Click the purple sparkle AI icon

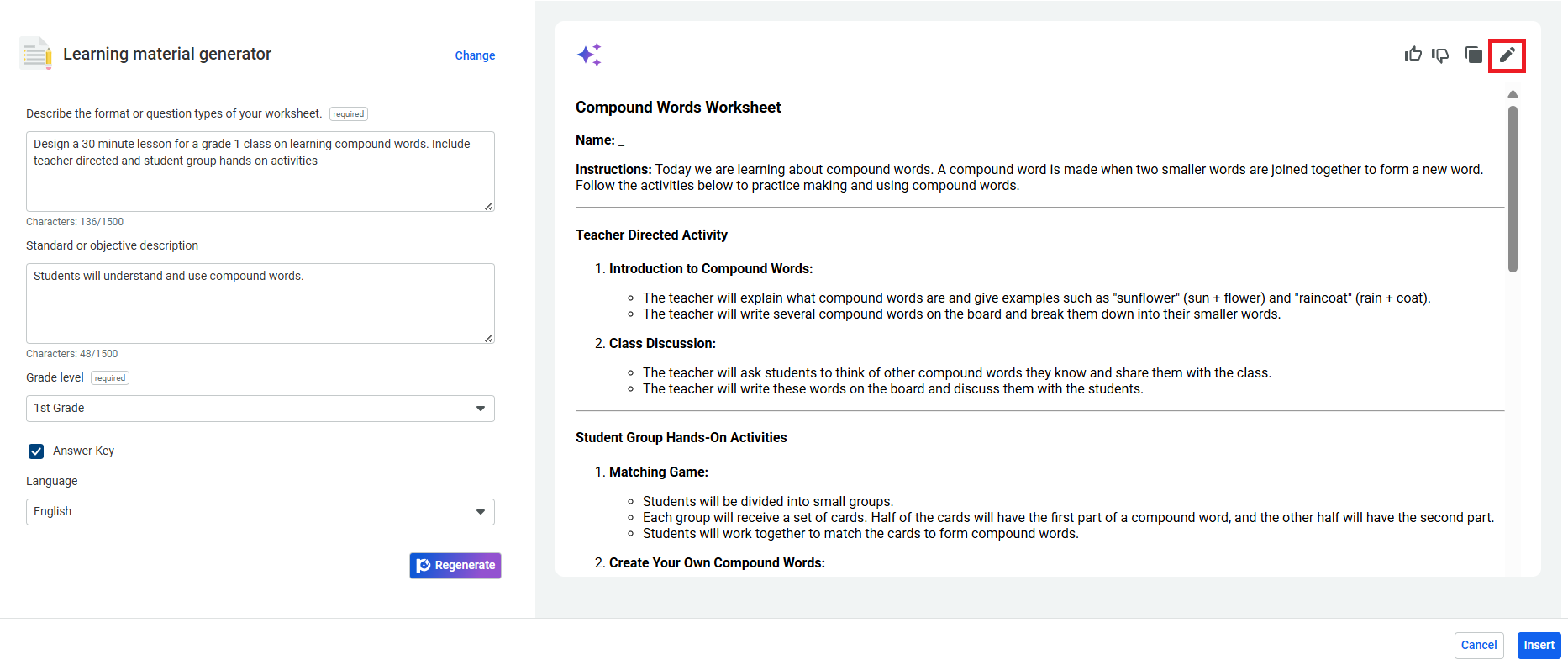point(589,55)
